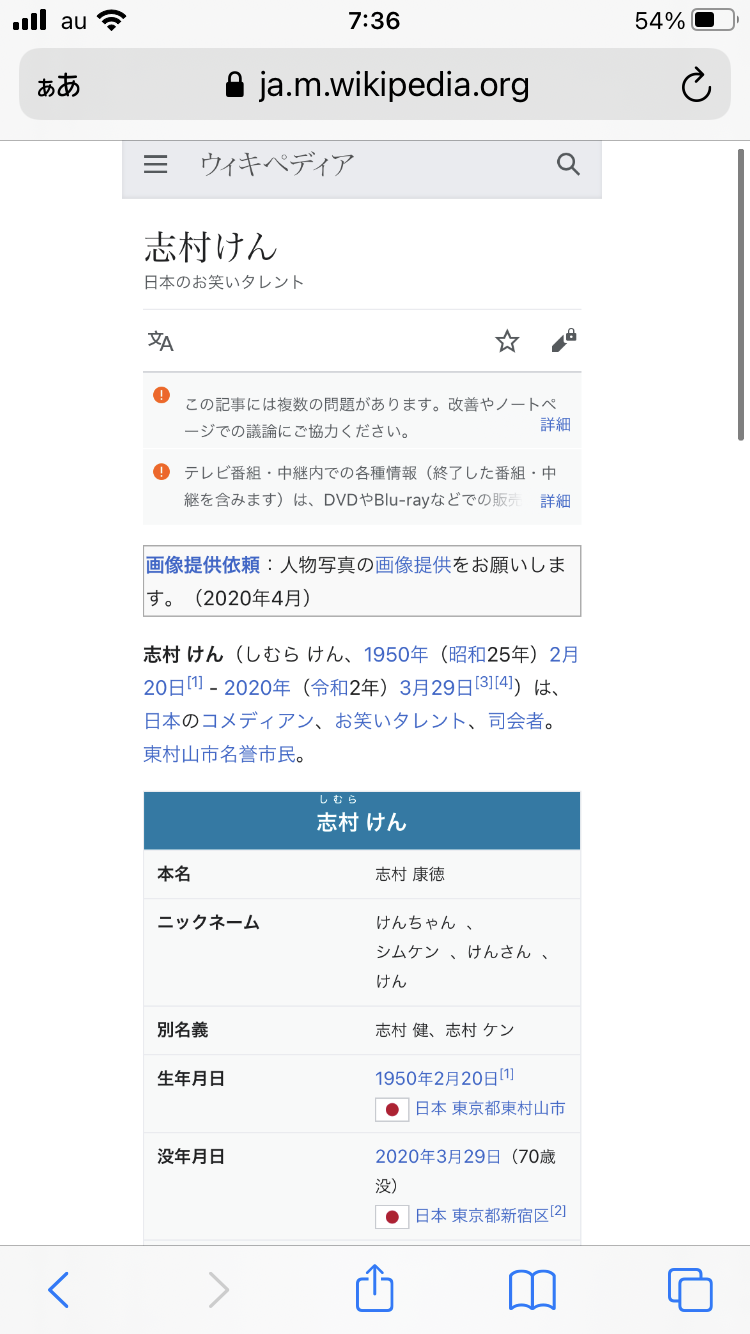Add article to watchlist with star icon
Image resolution: width=750 pixels, height=1334 pixels.
point(508,342)
